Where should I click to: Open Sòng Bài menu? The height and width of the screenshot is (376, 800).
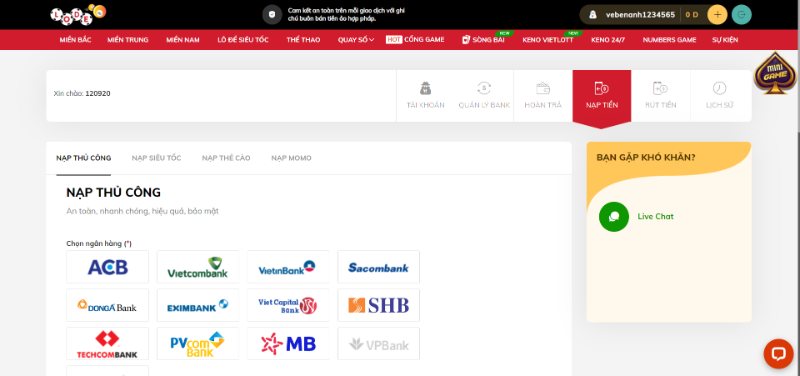pyautogui.click(x=483, y=40)
